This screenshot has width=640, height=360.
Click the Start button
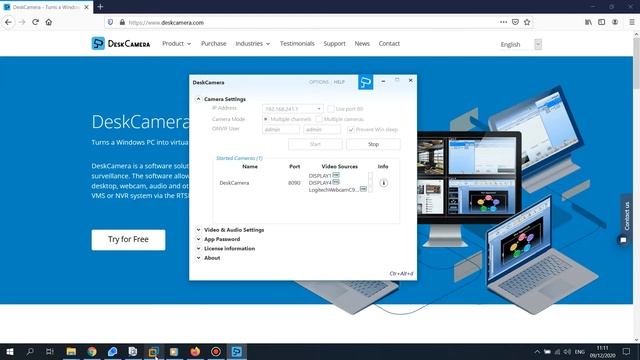[x=315, y=144]
